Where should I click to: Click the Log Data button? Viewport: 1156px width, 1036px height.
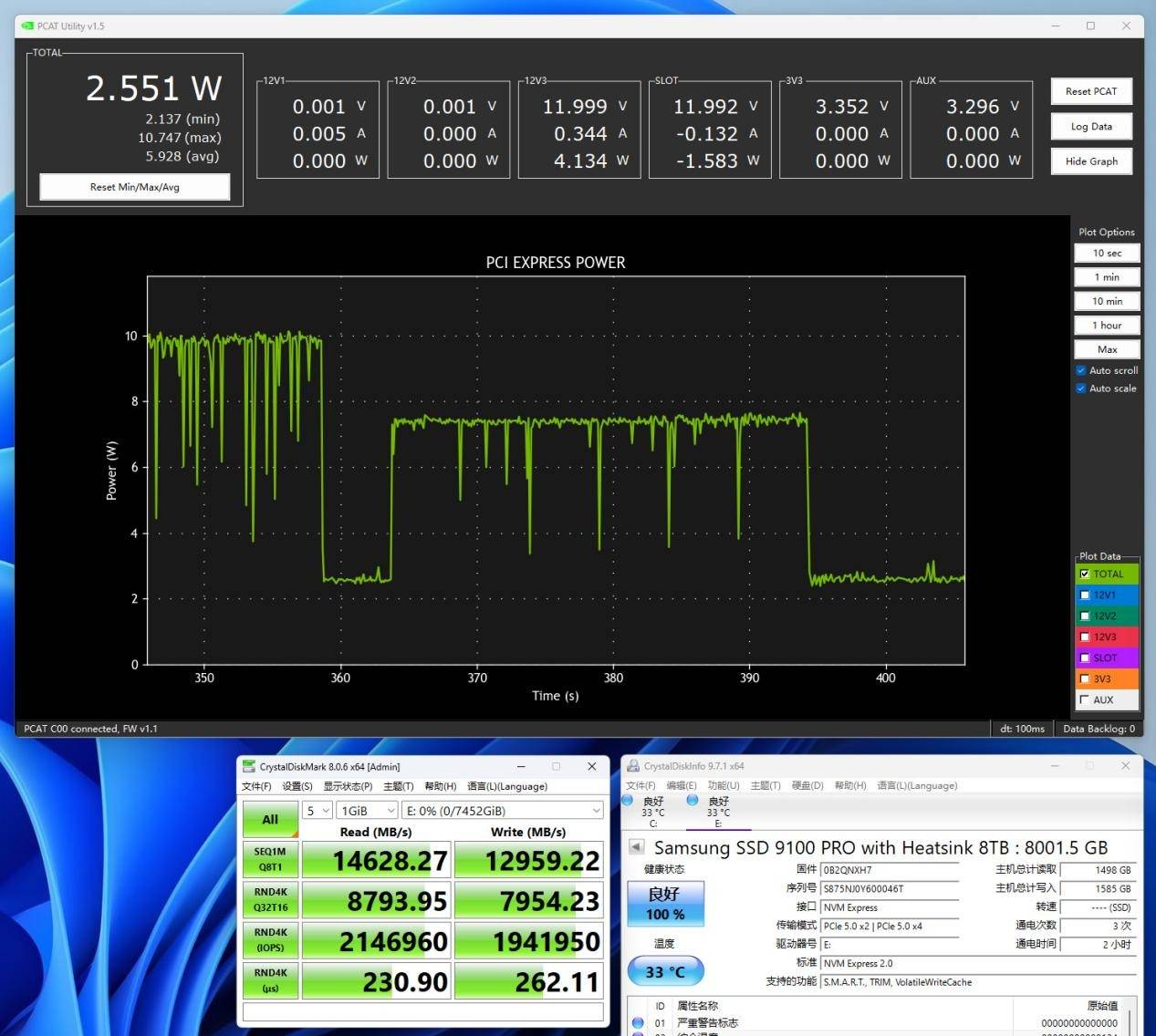(1091, 127)
